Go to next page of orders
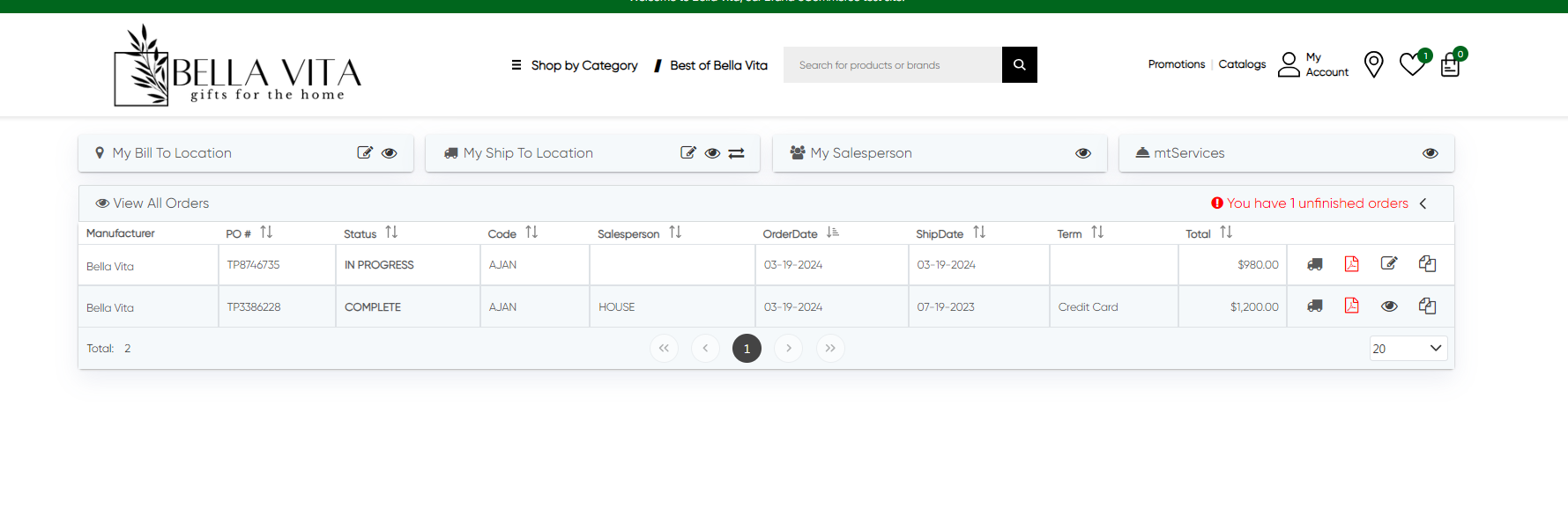This screenshot has height=509, width=1568. point(788,349)
